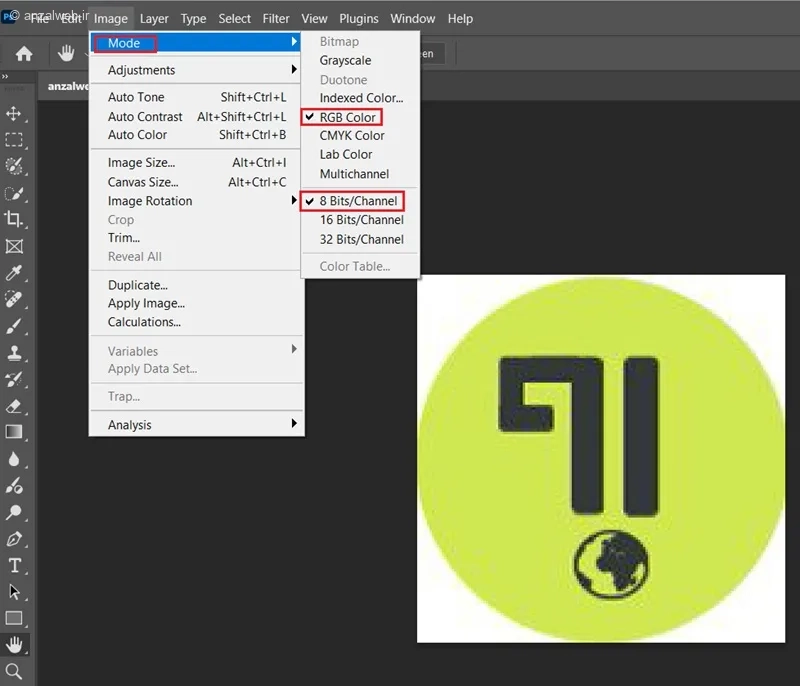The width and height of the screenshot is (800, 686).
Task: Select the Zoom-like magnifier in toolbar middle
Action: pyautogui.click(x=14, y=512)
